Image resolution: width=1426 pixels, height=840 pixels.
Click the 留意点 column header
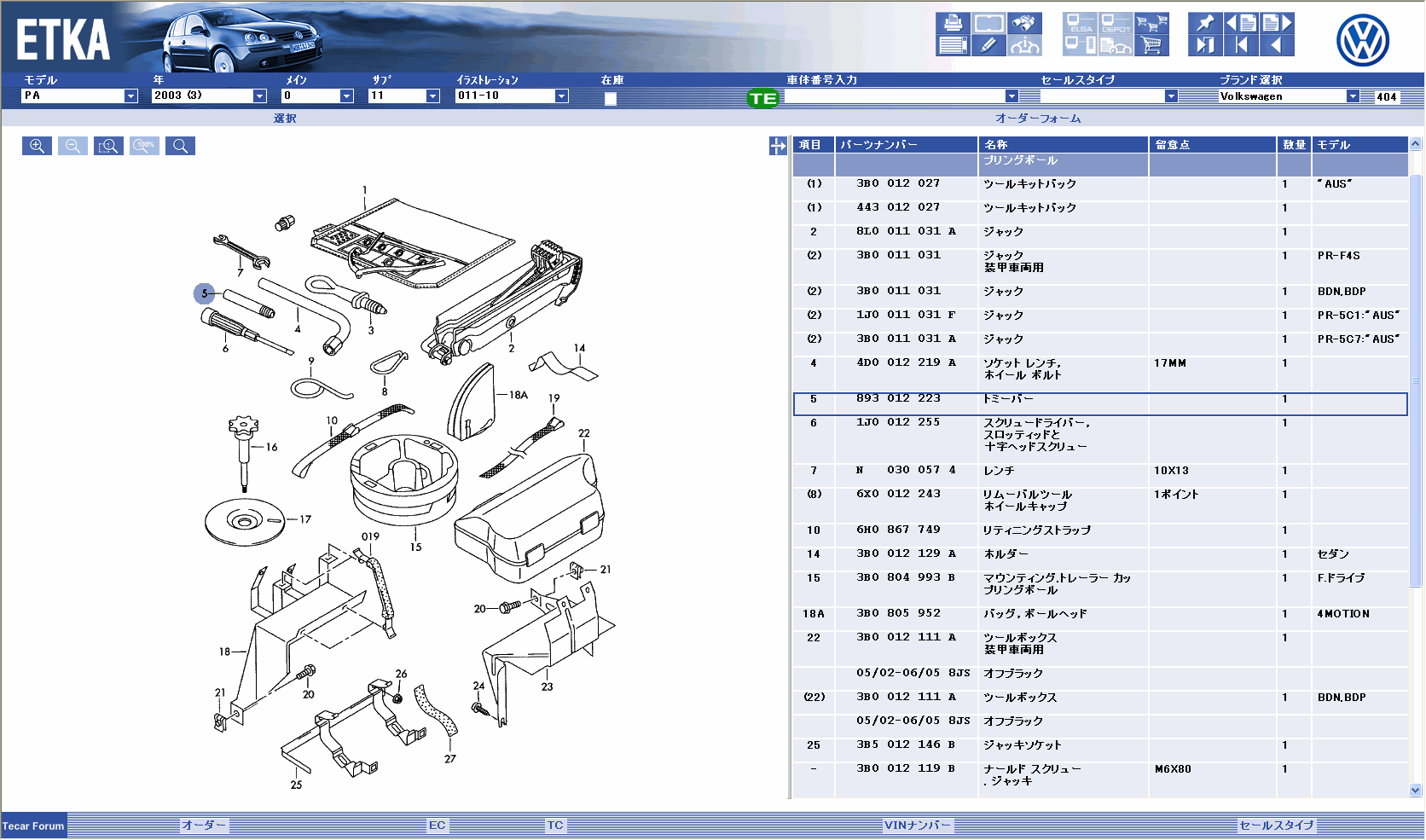tap(1213, 145)
